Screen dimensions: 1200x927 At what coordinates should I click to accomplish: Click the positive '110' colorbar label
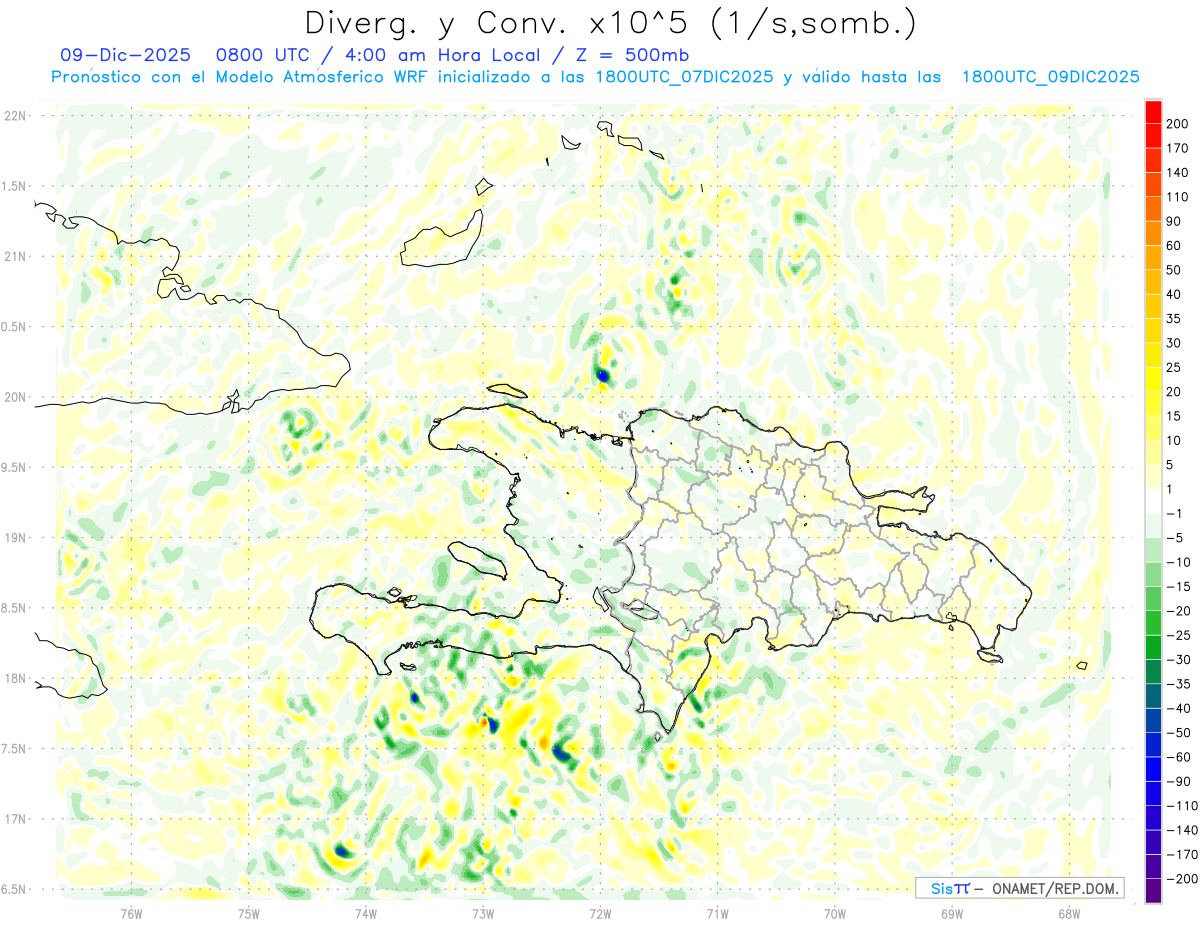(1177, 197)
